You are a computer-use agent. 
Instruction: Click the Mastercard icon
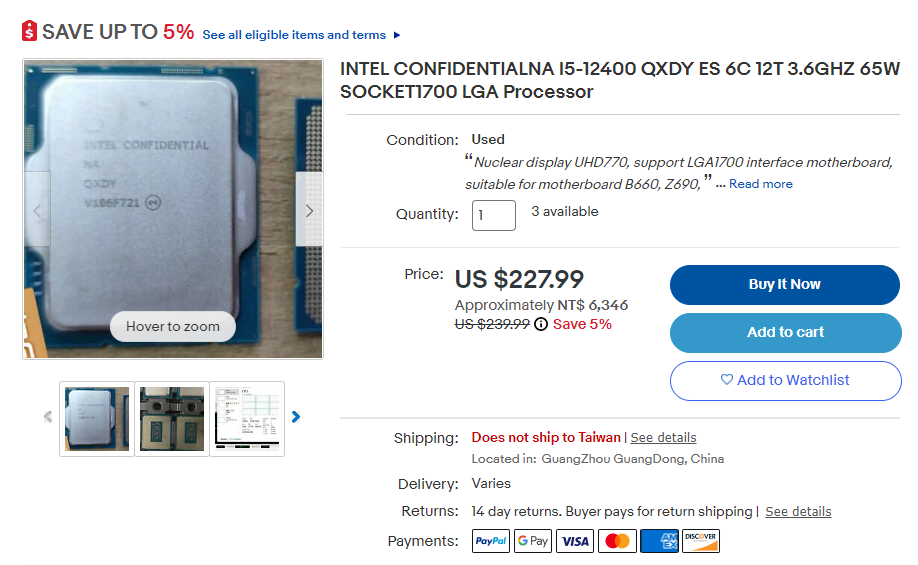[x=618, y=541]
